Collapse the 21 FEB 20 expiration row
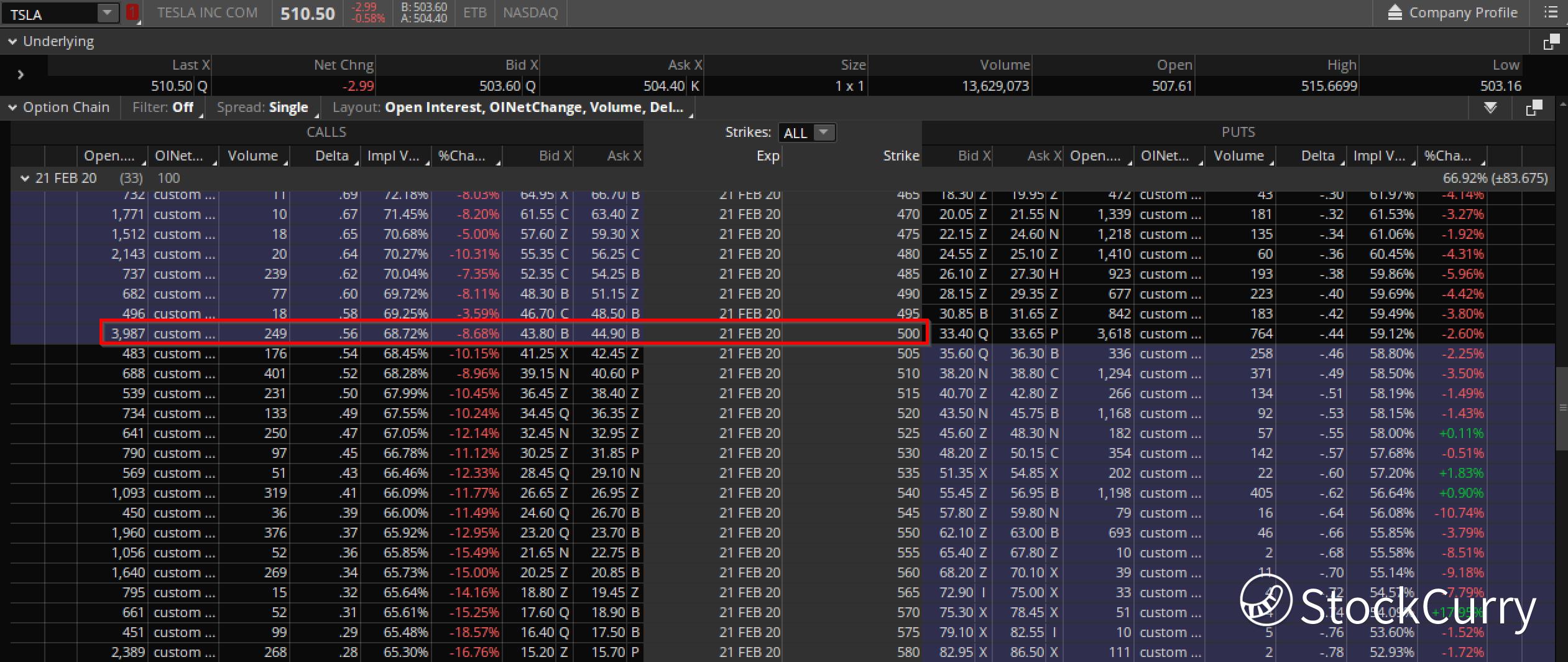Screen dimensions: 1568x662 25,179
